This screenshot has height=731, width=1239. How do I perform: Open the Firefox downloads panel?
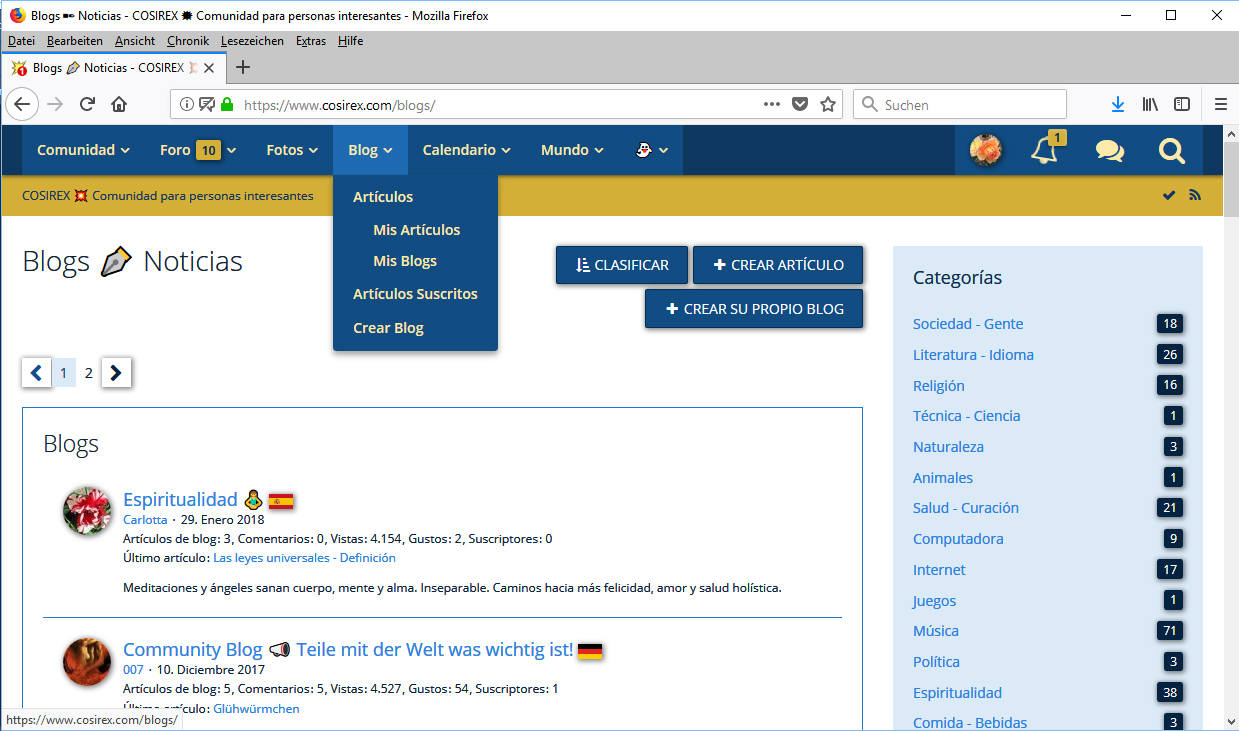[x=1118, y=104]
